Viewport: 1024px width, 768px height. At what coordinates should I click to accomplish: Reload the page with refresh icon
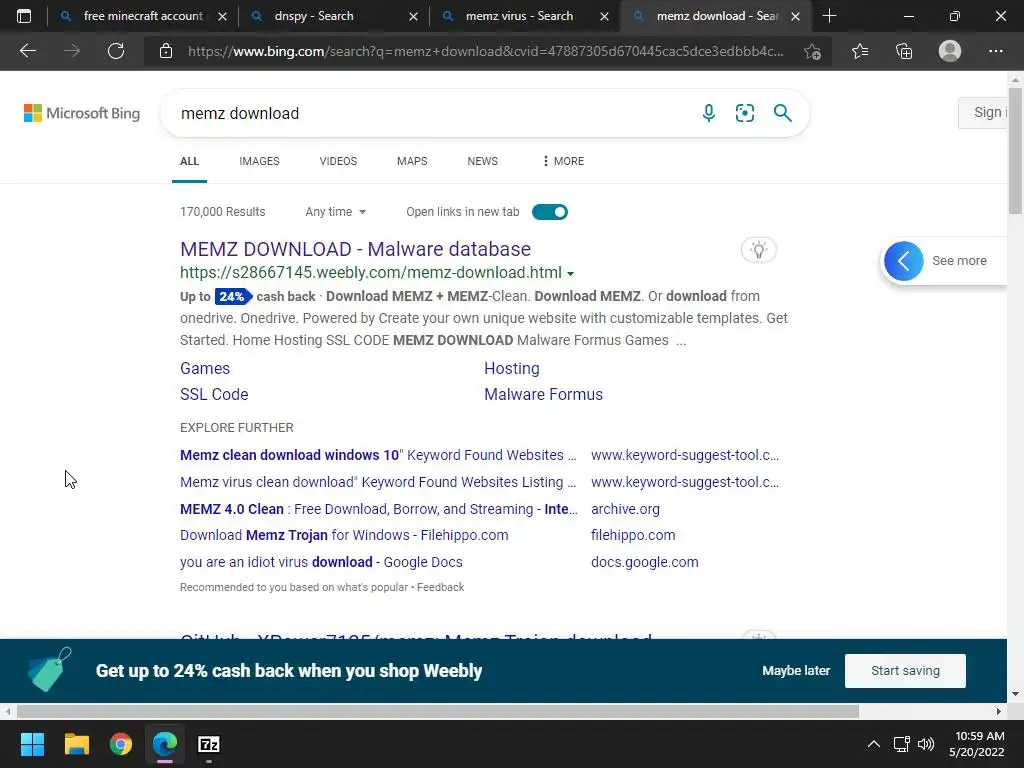pyautogui.click(x=116, y=51)
